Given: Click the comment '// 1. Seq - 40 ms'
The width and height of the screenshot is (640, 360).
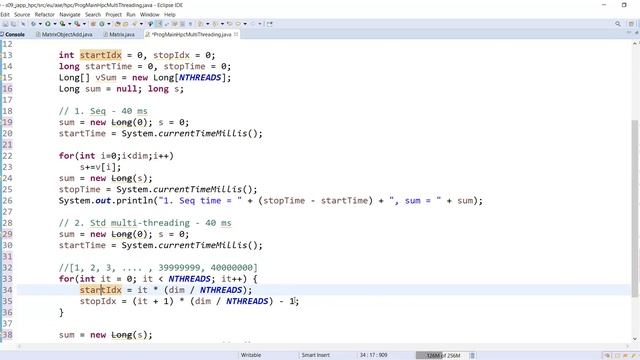Looking at the screenshot, I should coord(103,111).
